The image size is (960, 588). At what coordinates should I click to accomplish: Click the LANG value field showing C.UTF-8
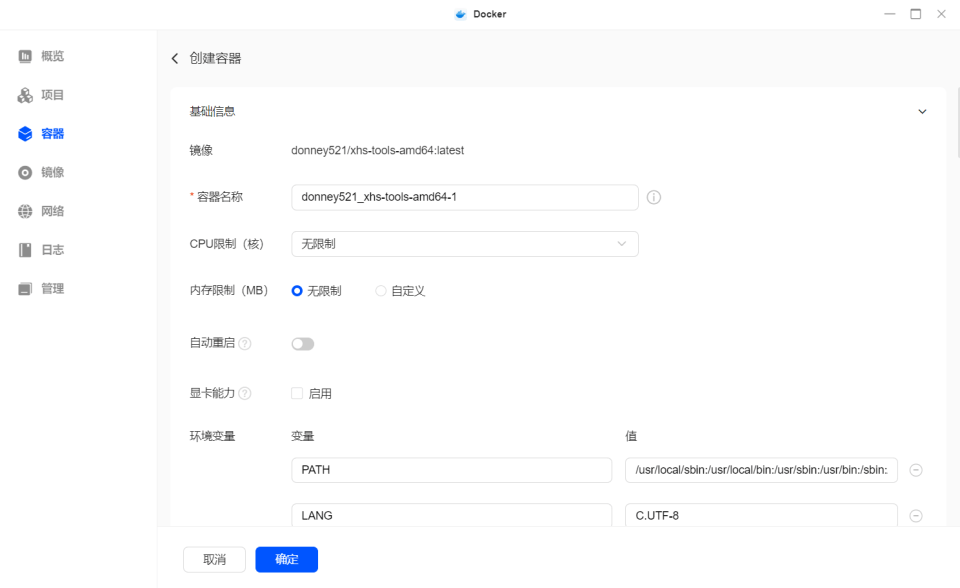pyautogui.click(x=762, y=515)
